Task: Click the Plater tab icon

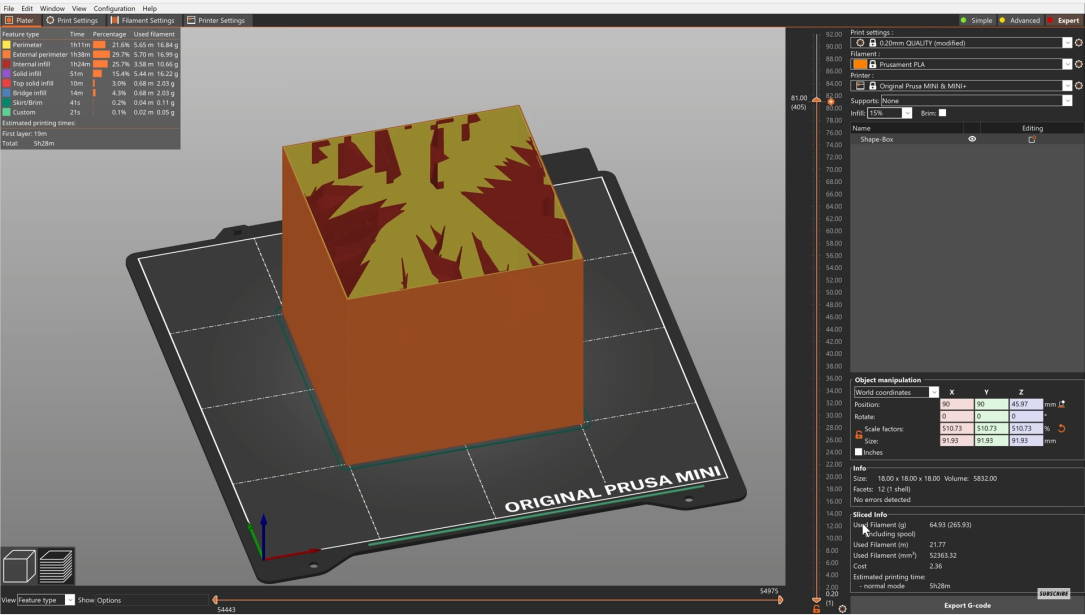Action: 9,20
